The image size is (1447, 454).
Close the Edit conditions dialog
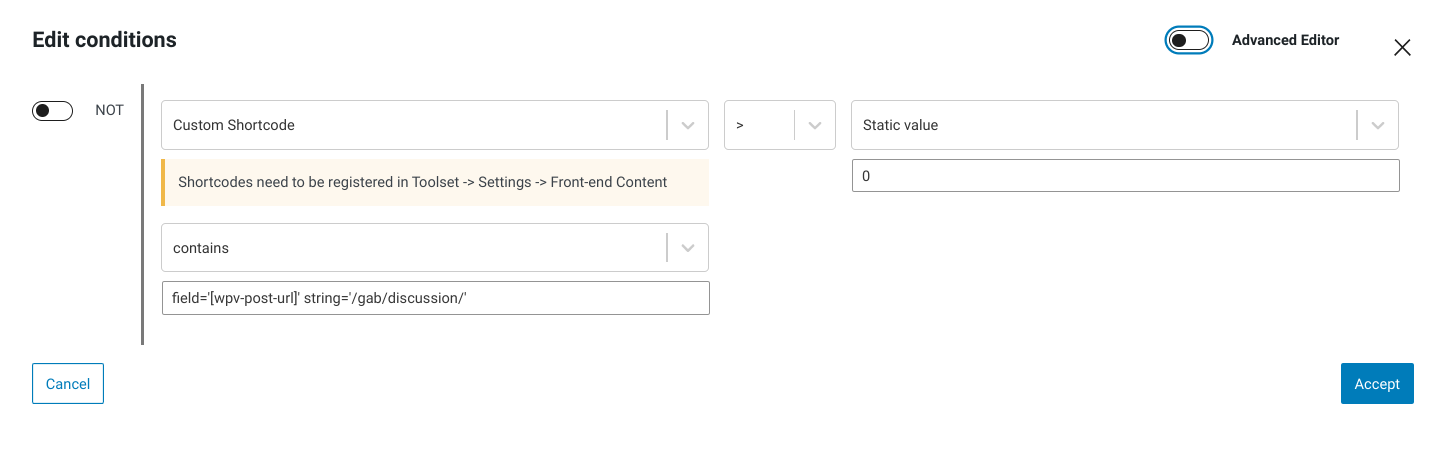(x=1402, y=47)
